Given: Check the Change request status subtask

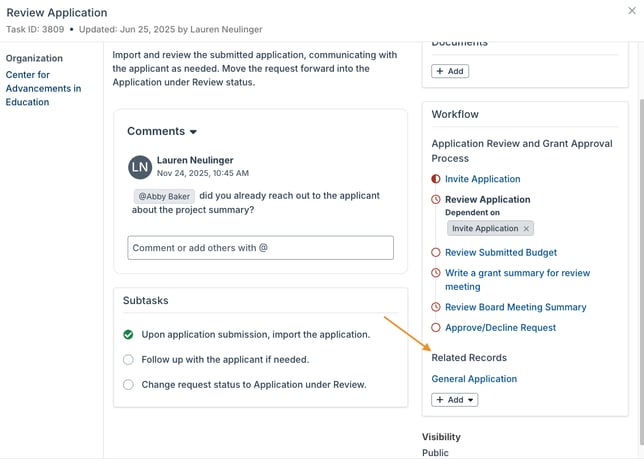Looking at the screenshot, I should (x=128, y=385).
